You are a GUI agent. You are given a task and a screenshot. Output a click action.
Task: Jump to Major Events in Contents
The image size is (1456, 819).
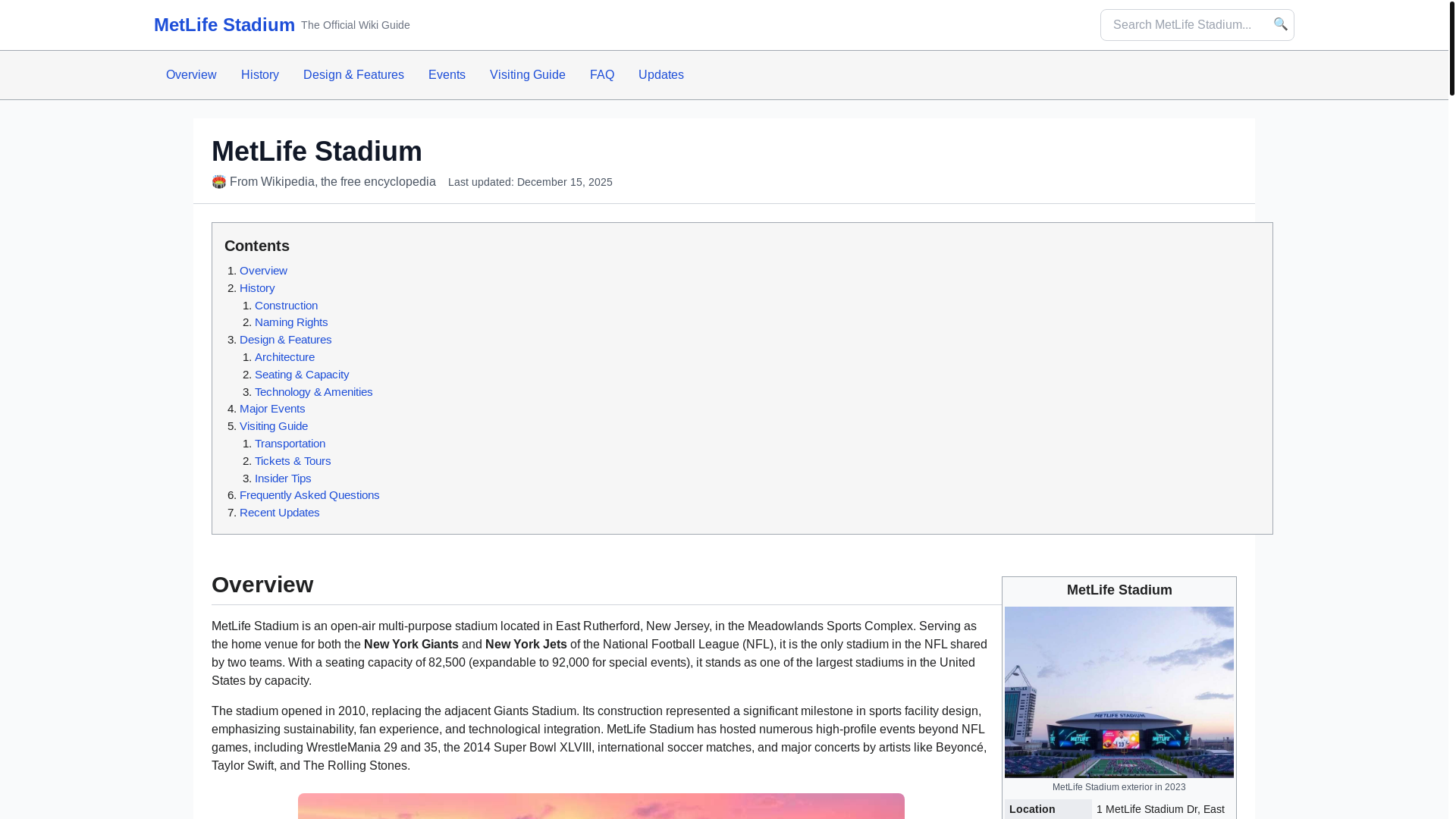coord(272,409)
